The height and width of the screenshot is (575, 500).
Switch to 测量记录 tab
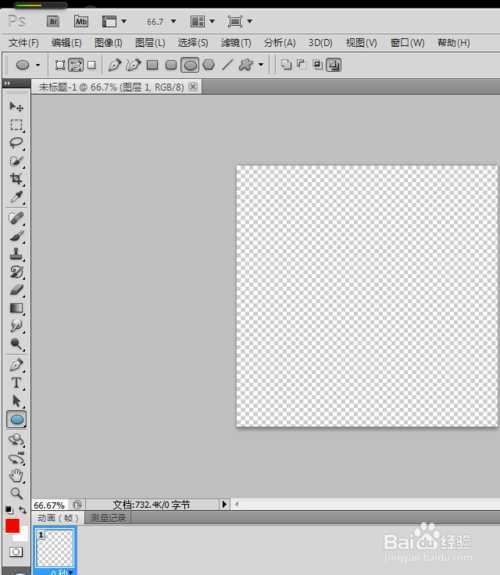[108, 517]
